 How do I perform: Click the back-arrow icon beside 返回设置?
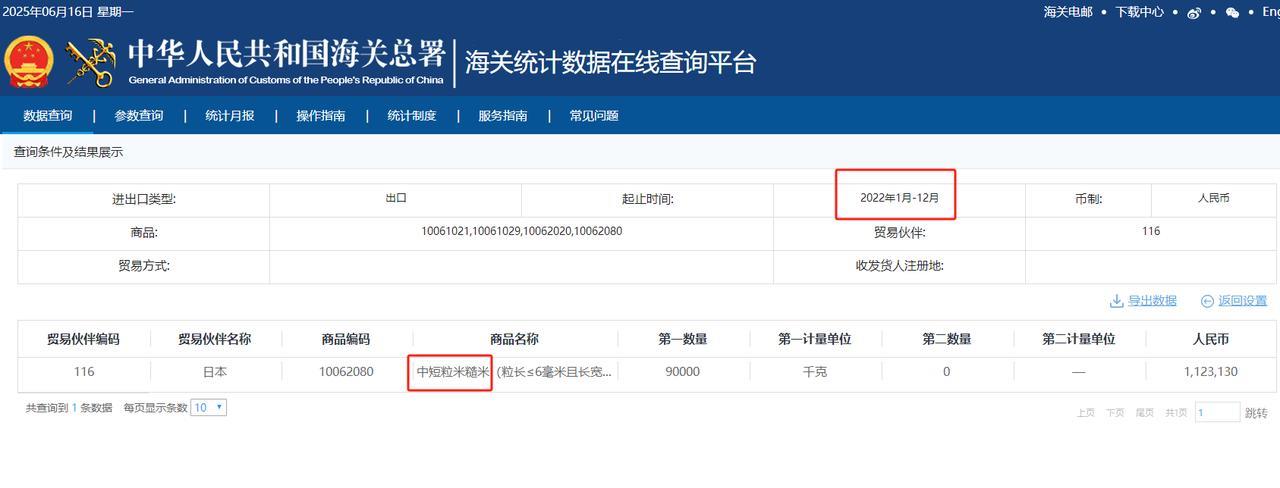[1207, 301]
